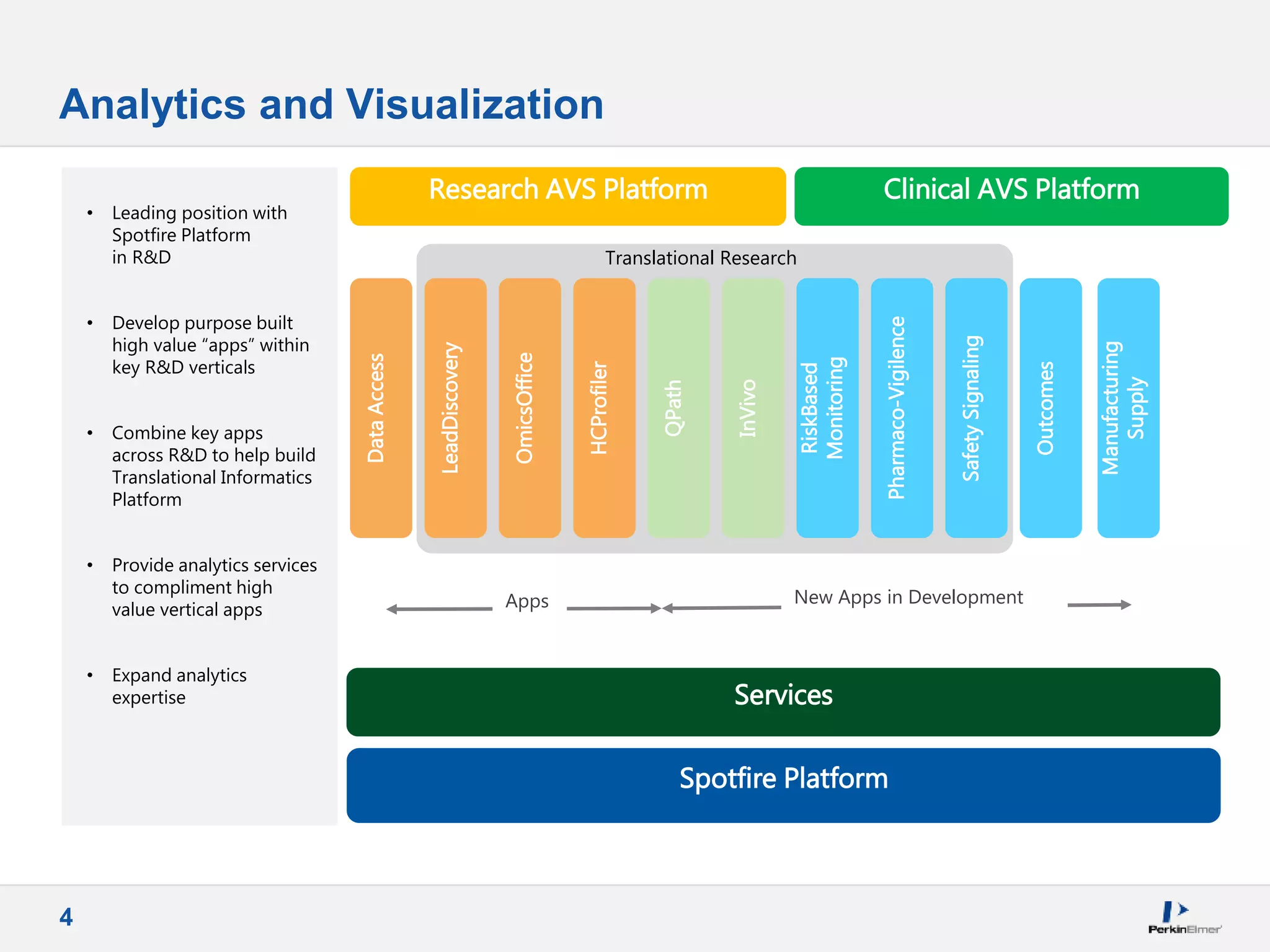Image resolution: width=1270 pixels, height=952 pixels.
Task: Select the Pharmaco-Vigilence column
Action: click(902, 408)
